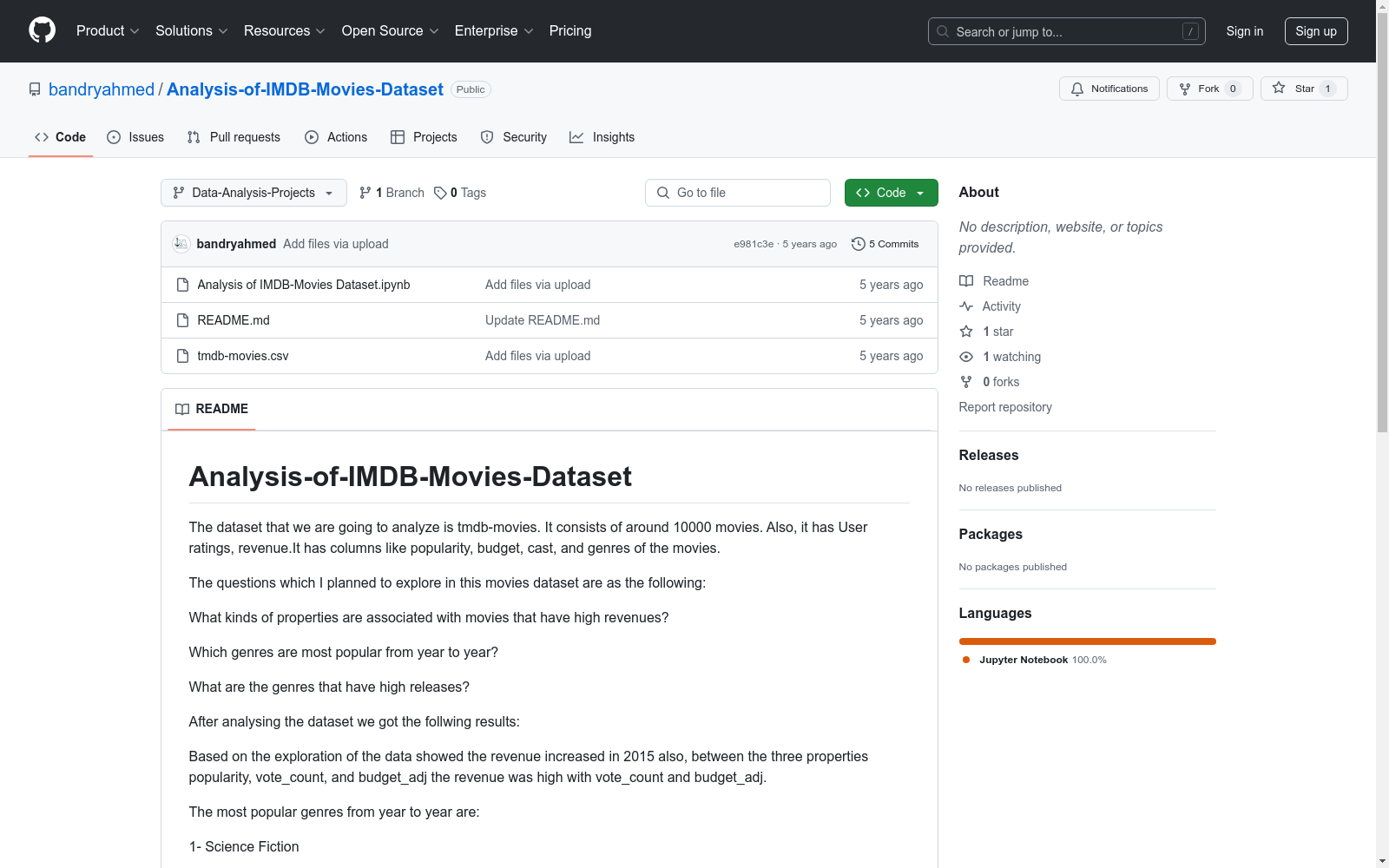1389x868 pixels.
Task: Click the magnifier icon in Go to file
Action: point(663,193)
